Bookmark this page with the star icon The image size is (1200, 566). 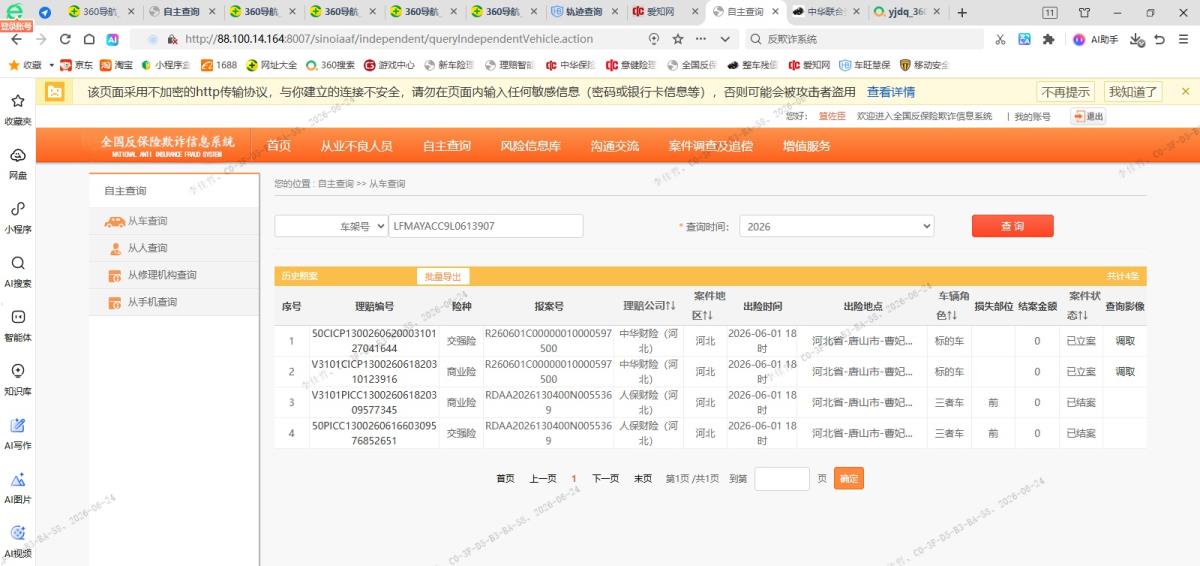(x=678, y=39)
